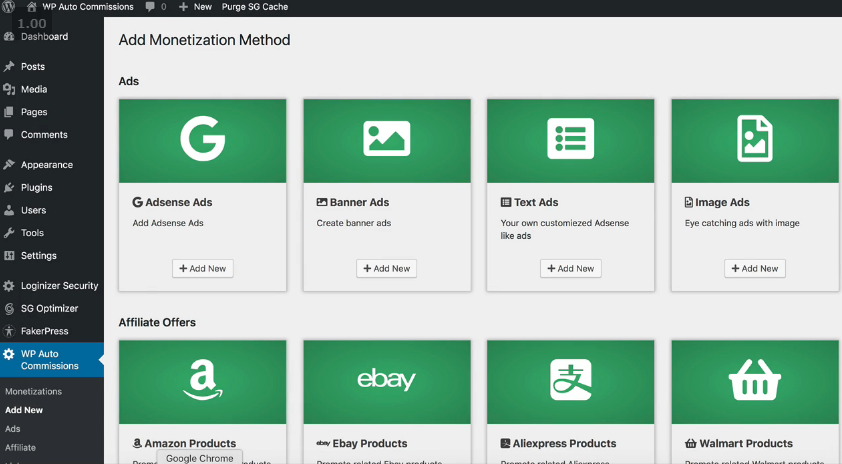The height and width of the screenshot is (464, 842).
Task: Go to Dashboard menu item
Action: [x=45, y=37]
